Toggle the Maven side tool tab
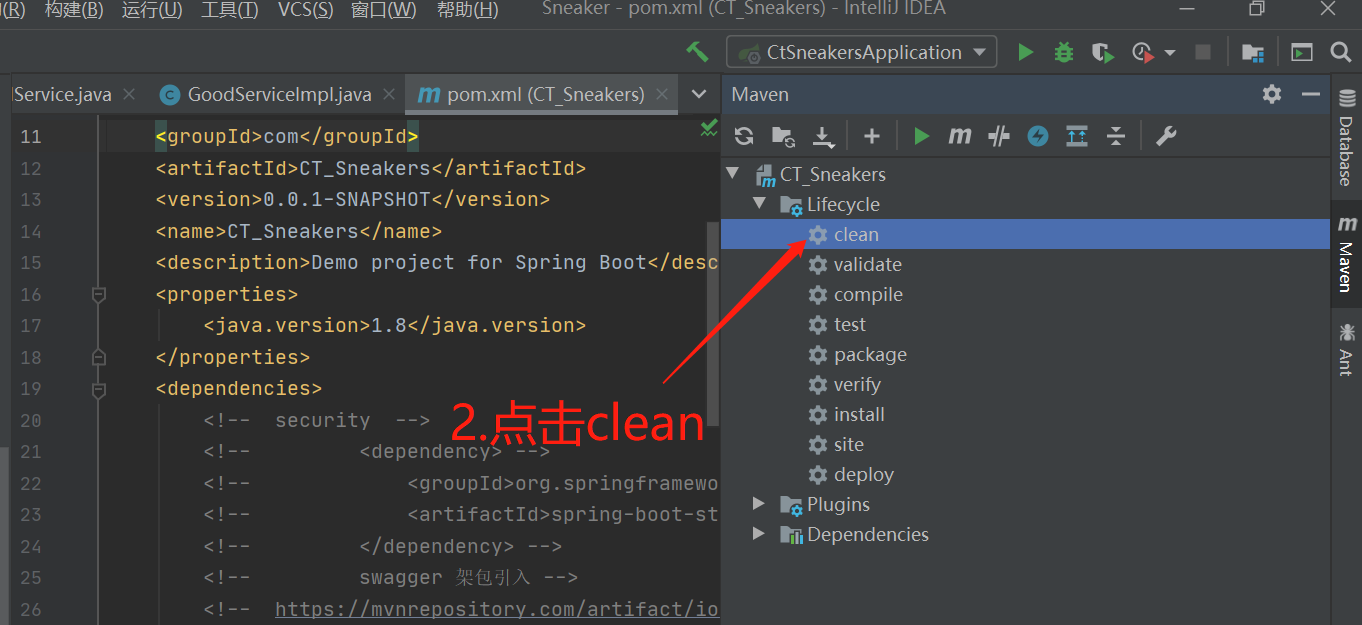 point(1346,253)
